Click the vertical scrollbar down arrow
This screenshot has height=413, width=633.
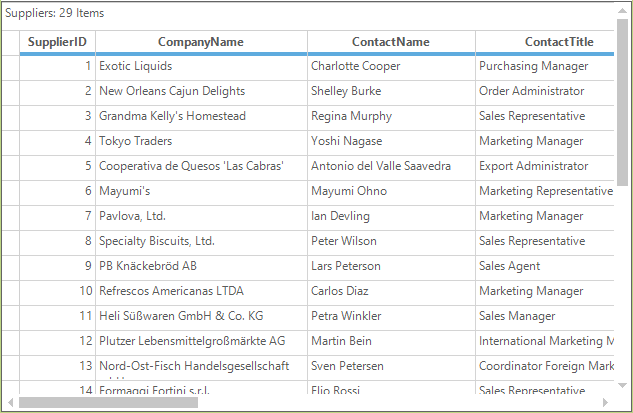click(622, 386)
